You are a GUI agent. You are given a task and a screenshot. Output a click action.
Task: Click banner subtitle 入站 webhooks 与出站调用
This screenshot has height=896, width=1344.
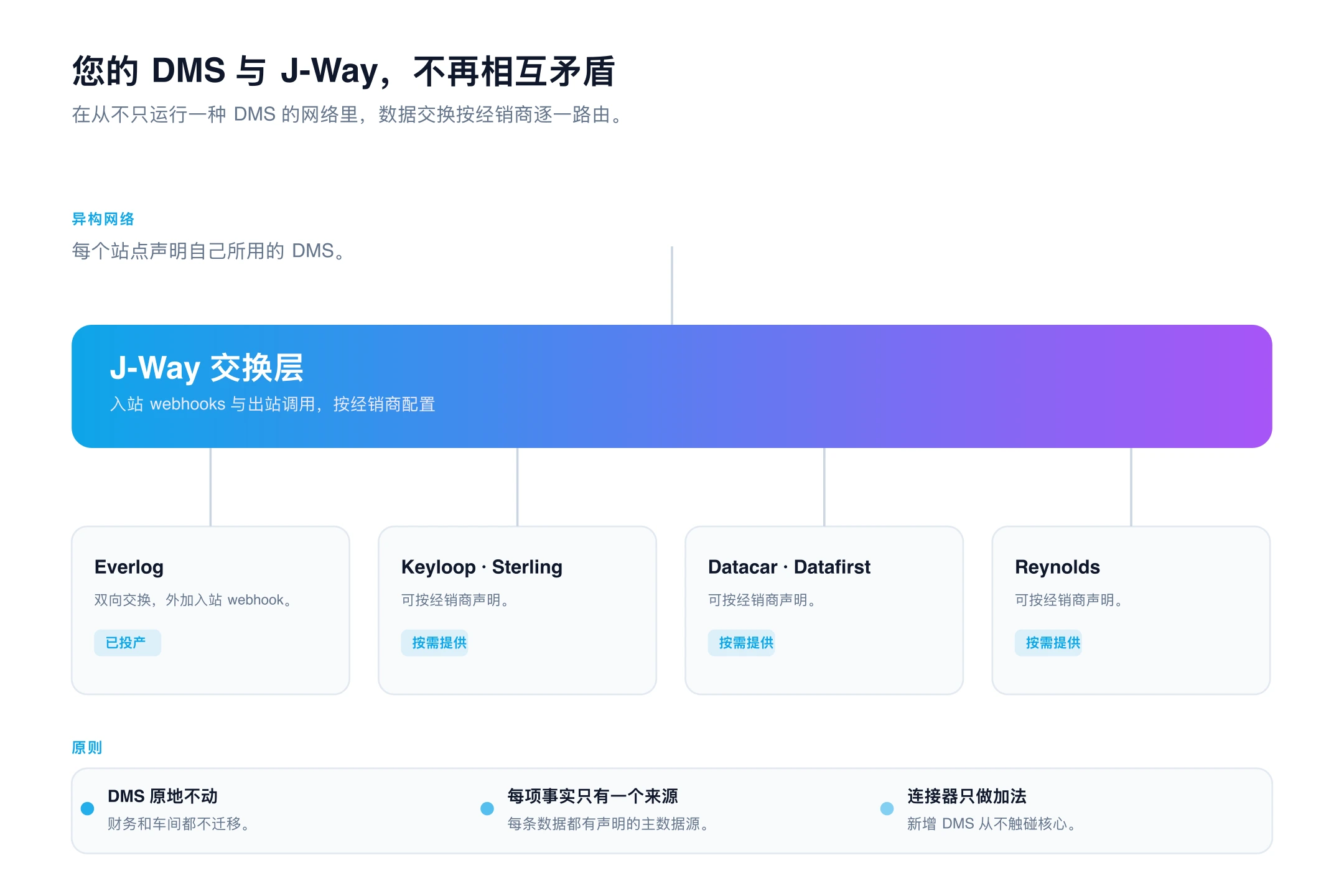(272, 404)
